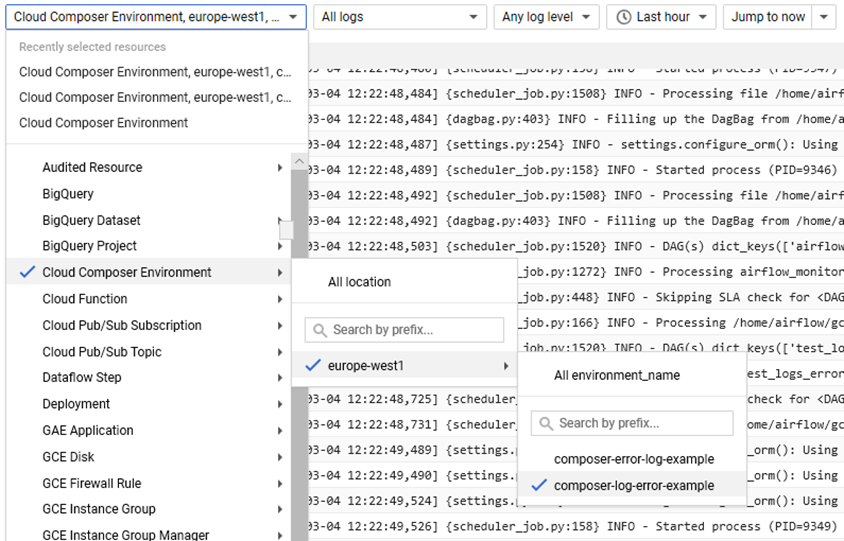The height and width of the screenshot is (541, 844).
Task: Click log entry 'Started process (PID=9349)'
Action: [576, 526]
